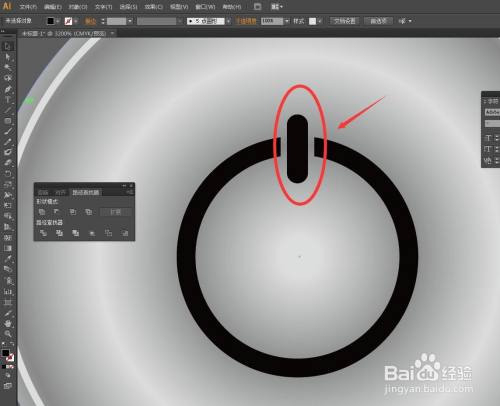Screen dimensions: 500x406
Task: Select the Paintbrush tool
Action: pos(8,131)
